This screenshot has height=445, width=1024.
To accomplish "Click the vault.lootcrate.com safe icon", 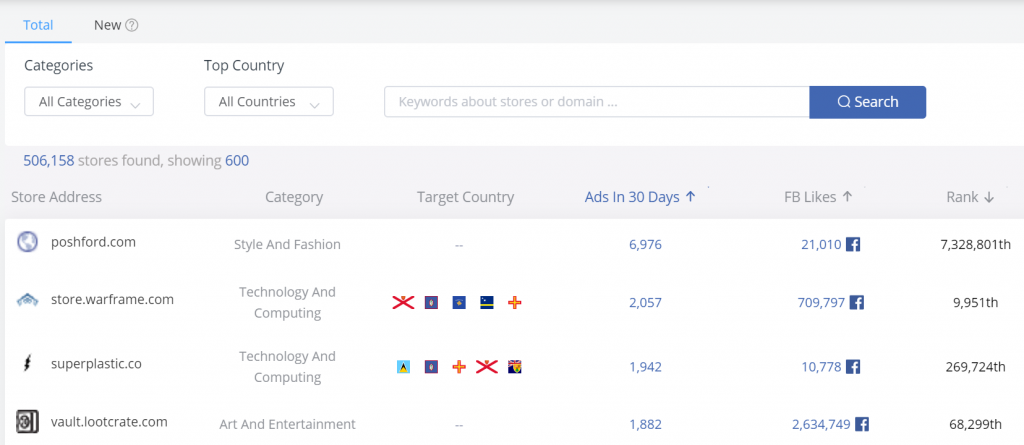I will coord(27,421).
